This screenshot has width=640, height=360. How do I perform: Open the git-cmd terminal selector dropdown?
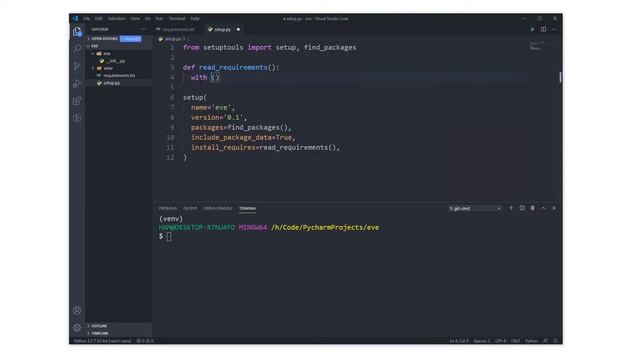475,209
